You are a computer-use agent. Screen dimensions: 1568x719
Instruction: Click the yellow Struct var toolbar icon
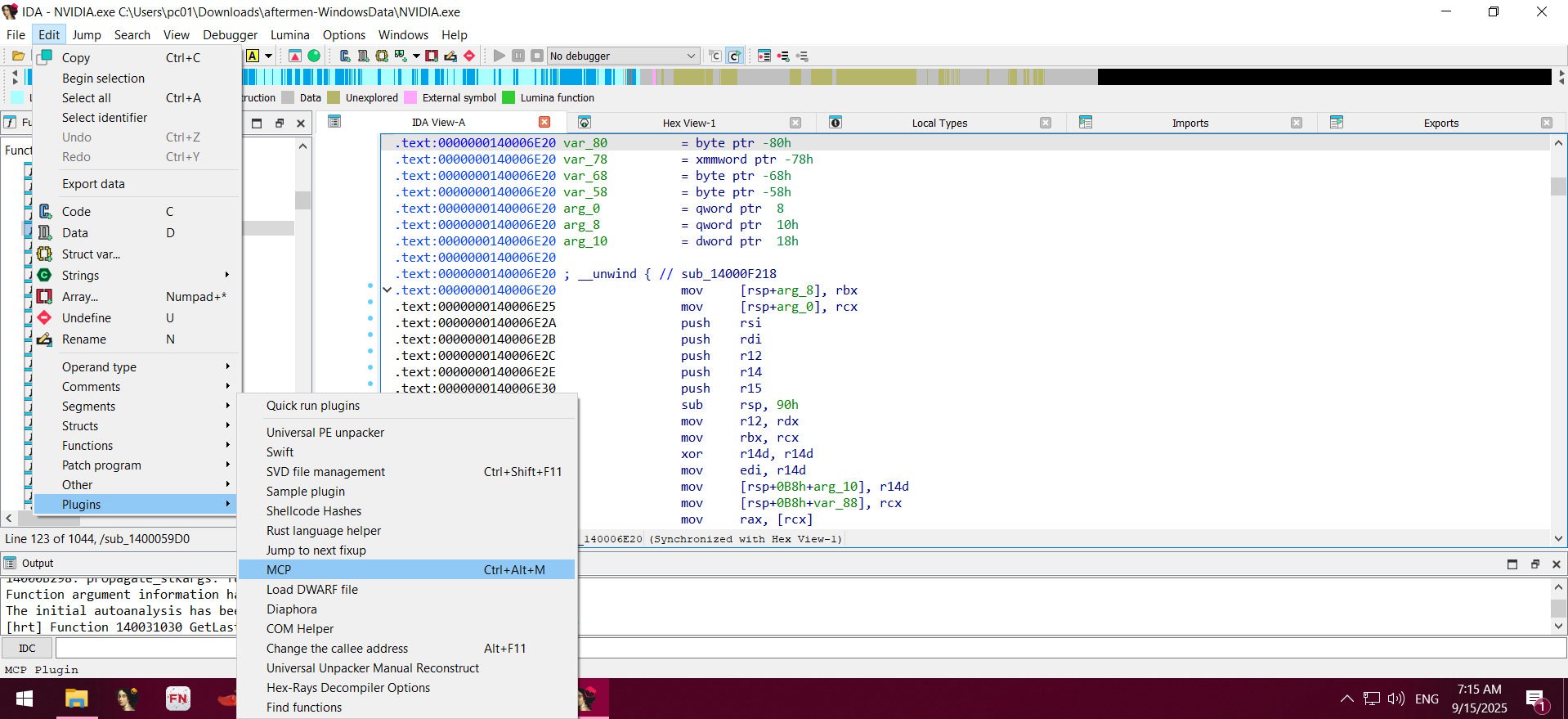pos(382,56)
